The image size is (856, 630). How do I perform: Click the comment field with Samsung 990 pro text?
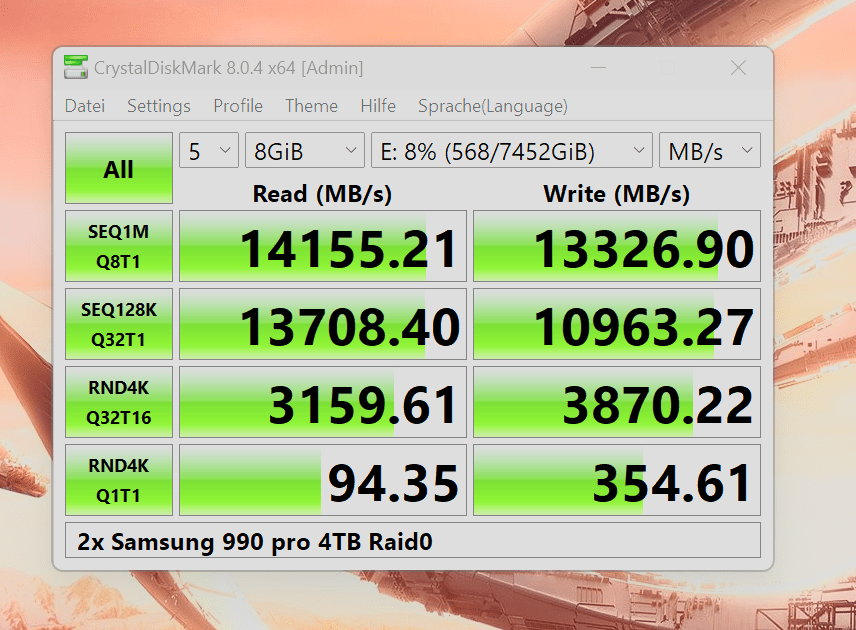click(413, 540)
